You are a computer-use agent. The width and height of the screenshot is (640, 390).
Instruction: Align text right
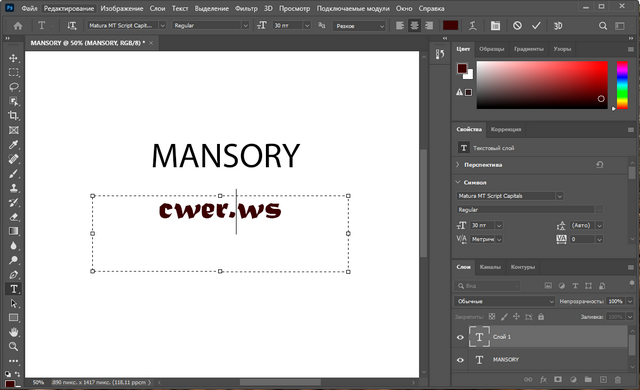point(429,26)
